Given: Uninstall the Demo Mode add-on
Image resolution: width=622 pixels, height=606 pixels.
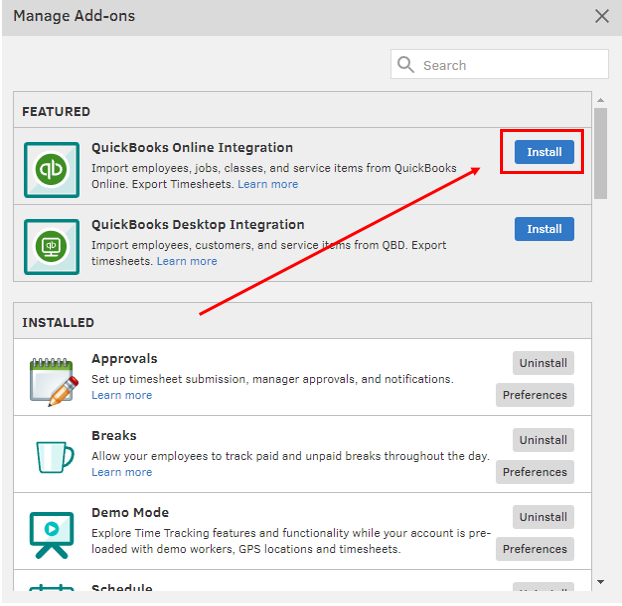Looking at the screenshot, I should [x=543, y=517].
